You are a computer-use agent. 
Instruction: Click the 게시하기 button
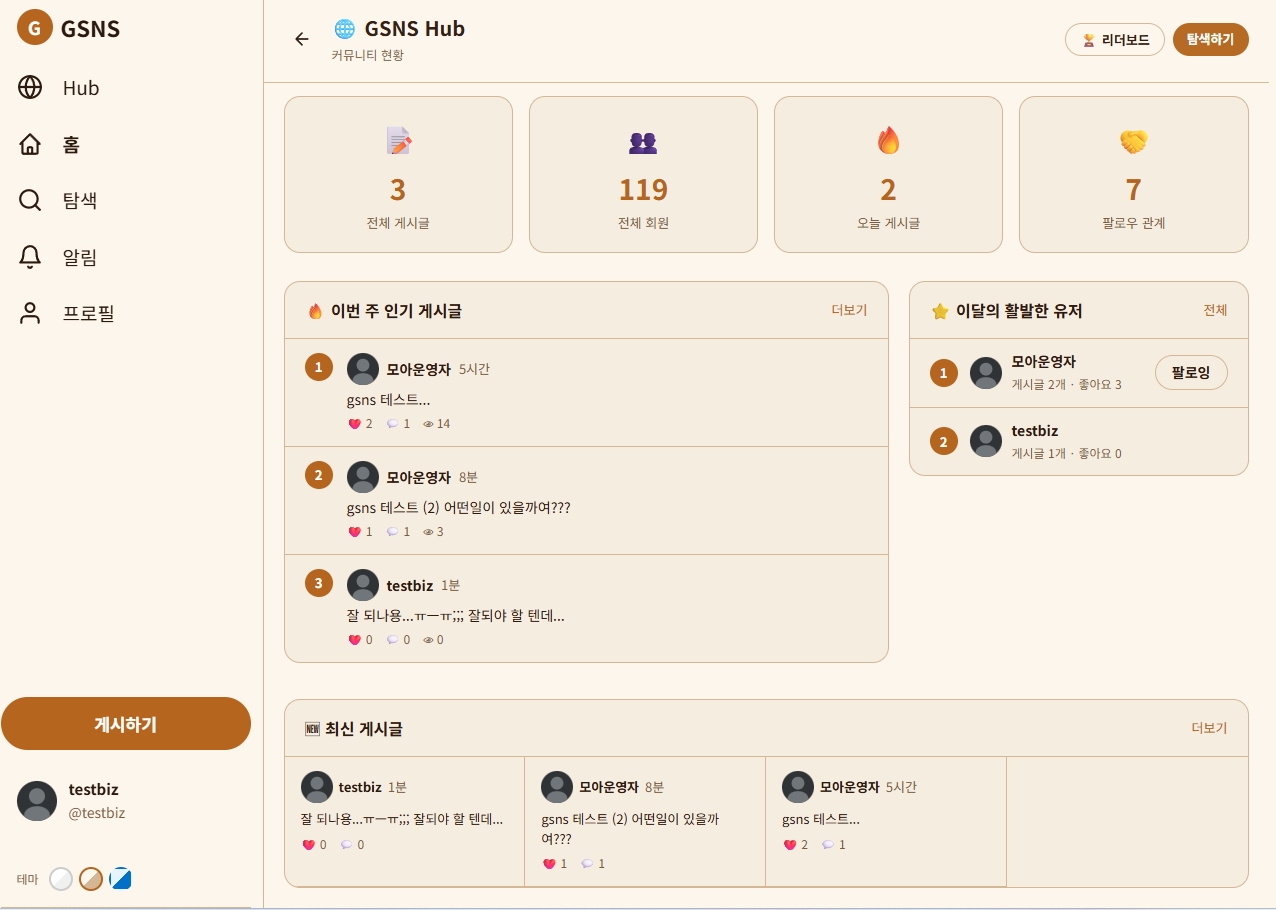(126, 724)
